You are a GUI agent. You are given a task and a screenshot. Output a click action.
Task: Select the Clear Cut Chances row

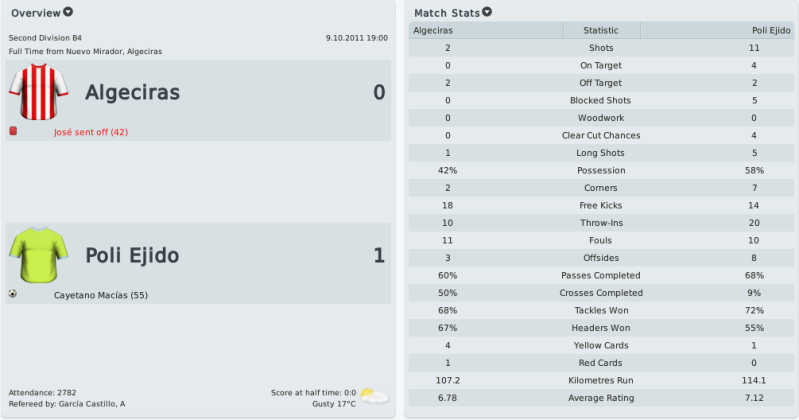601,135
